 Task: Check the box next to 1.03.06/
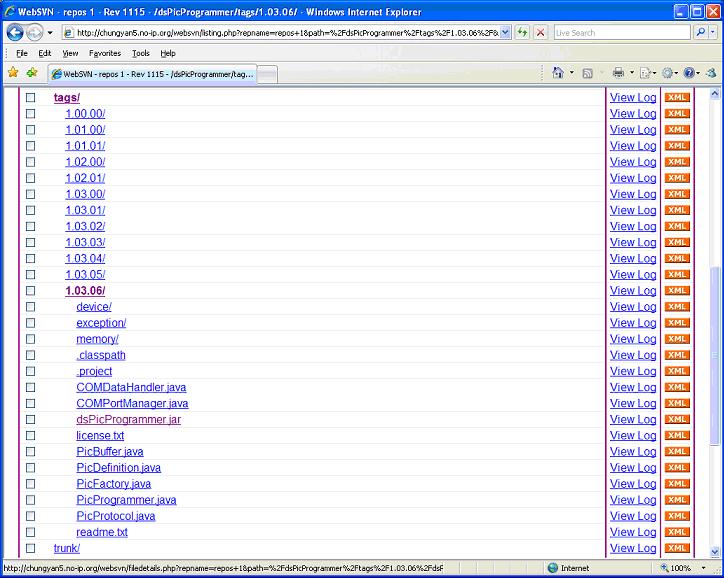pos(30,290)
